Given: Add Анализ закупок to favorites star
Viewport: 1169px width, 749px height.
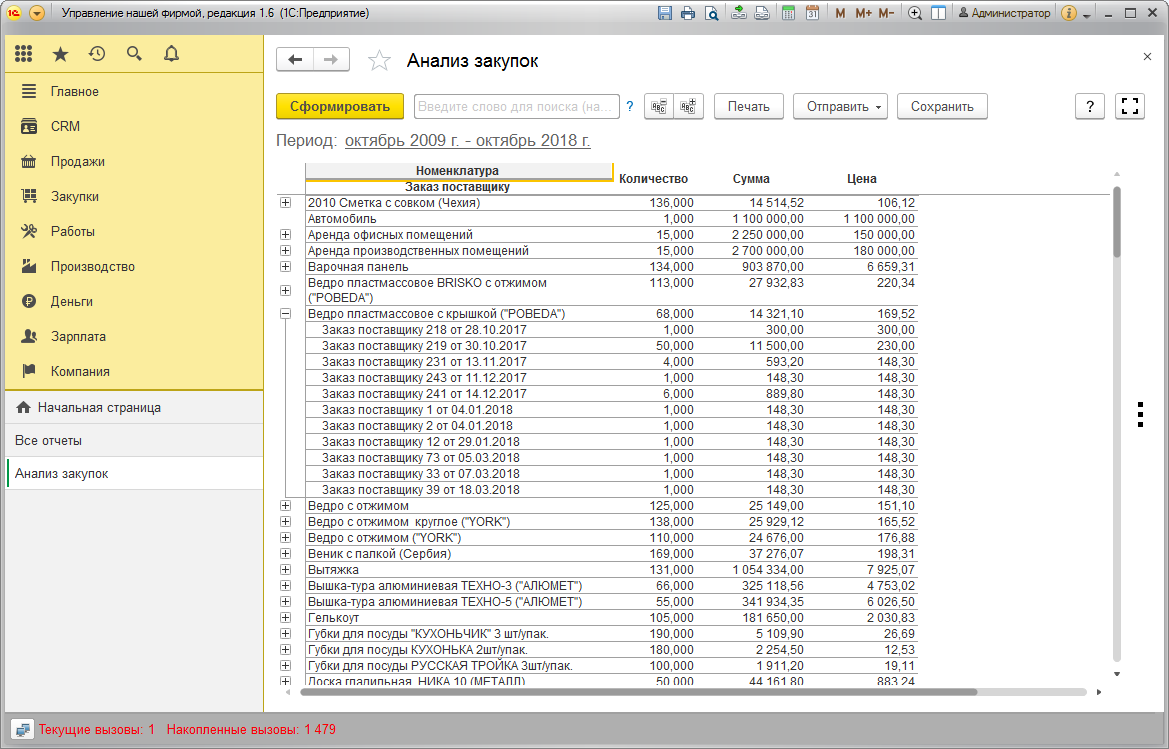Looking at the screenshot, I should coord(379,60).
